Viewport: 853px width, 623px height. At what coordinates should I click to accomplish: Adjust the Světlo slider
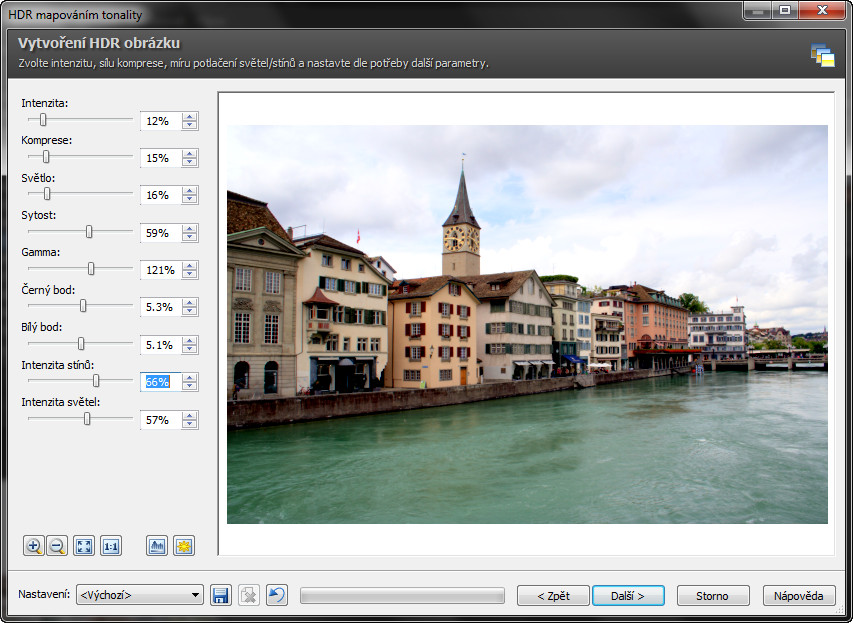(47, 194)
